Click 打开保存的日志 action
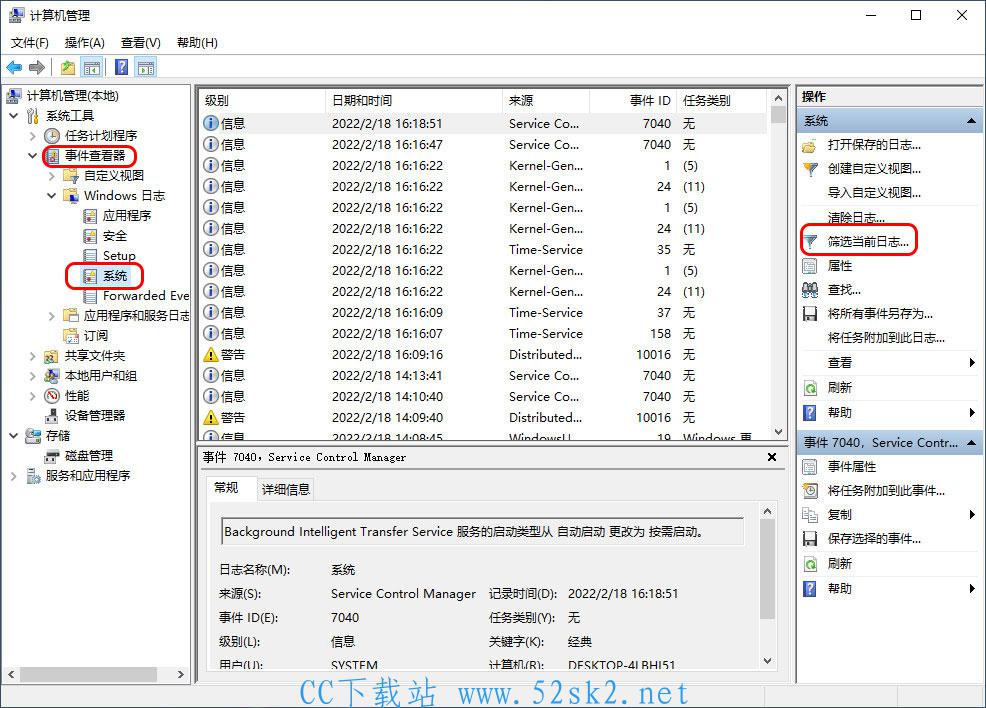 (x=874, y=145)
